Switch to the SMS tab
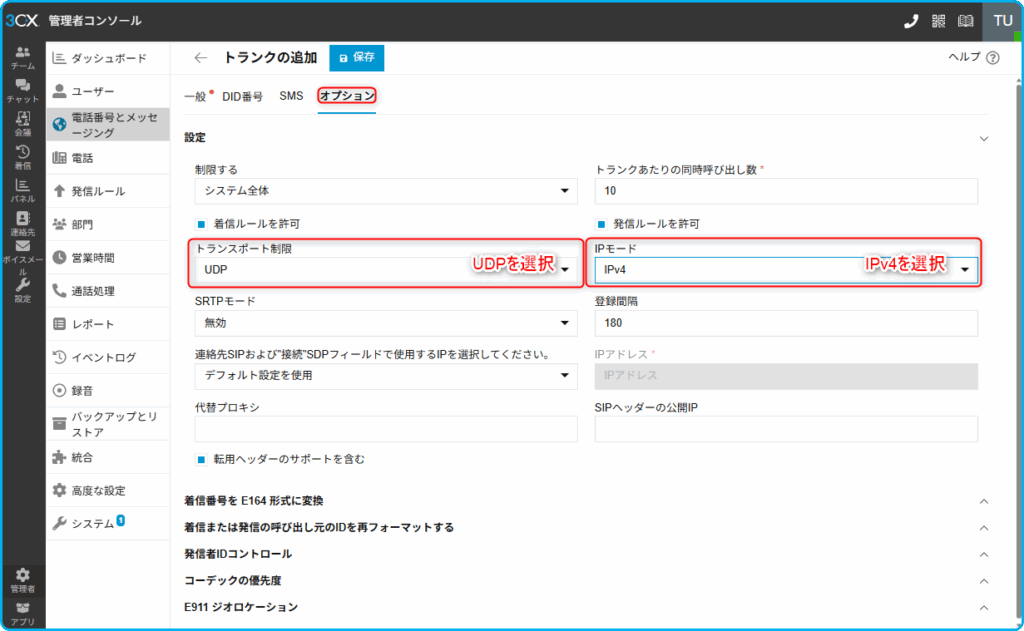 pyautogui.click(x=290, y=96)
